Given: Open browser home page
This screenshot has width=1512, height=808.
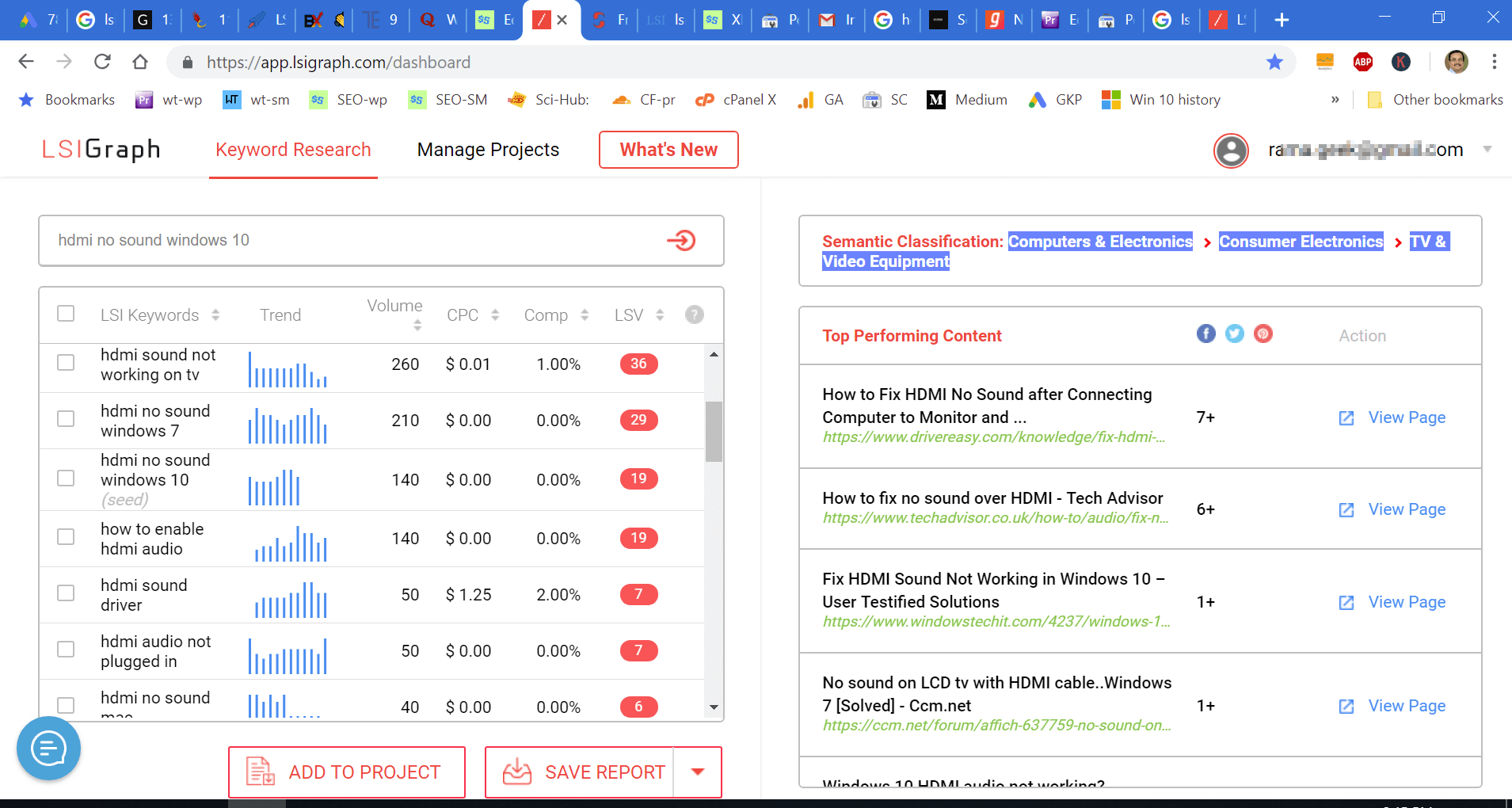Looking at the screenshot, I should (x=140, y=62).
